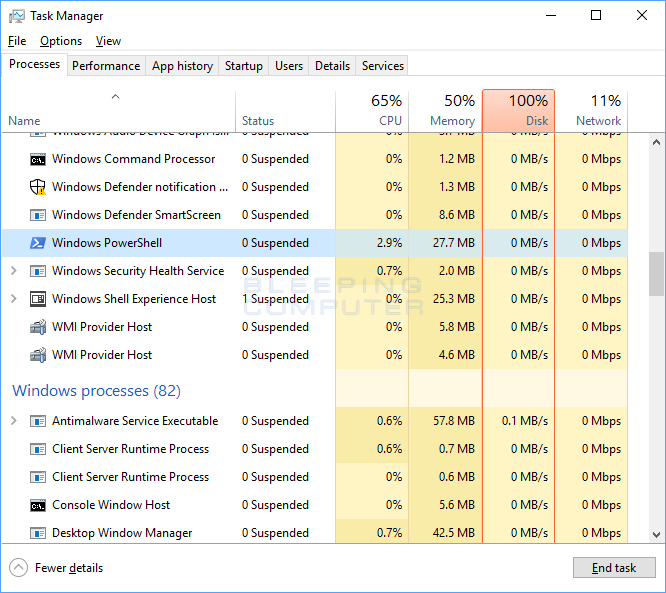This screenshot has width=666, height=593.
Task: Click the WMI Provider Host icon with 4.6 MB memory
Action: tap(38, 355)
